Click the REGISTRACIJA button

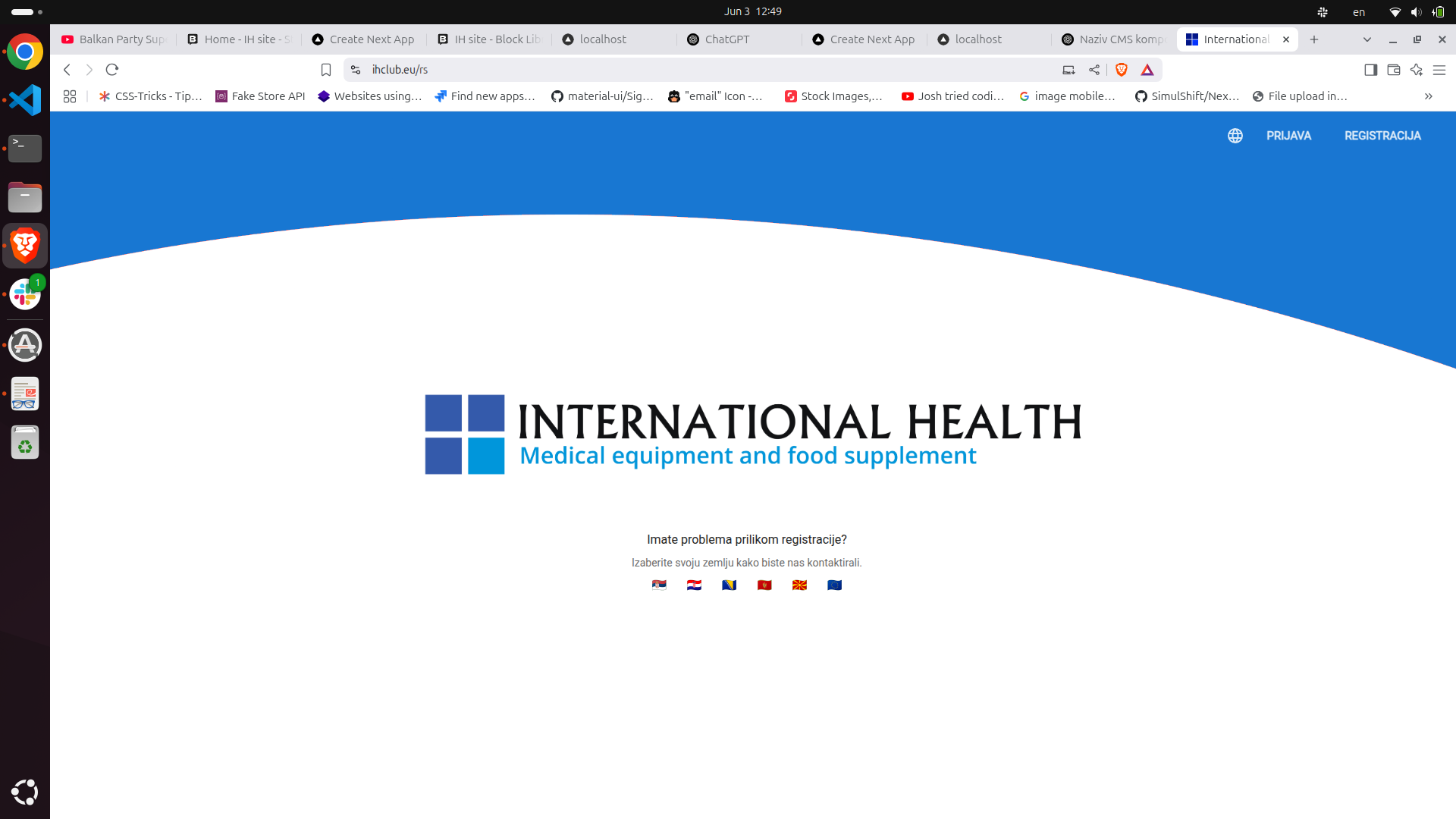pyautogui.click(x=1382, y=136)
